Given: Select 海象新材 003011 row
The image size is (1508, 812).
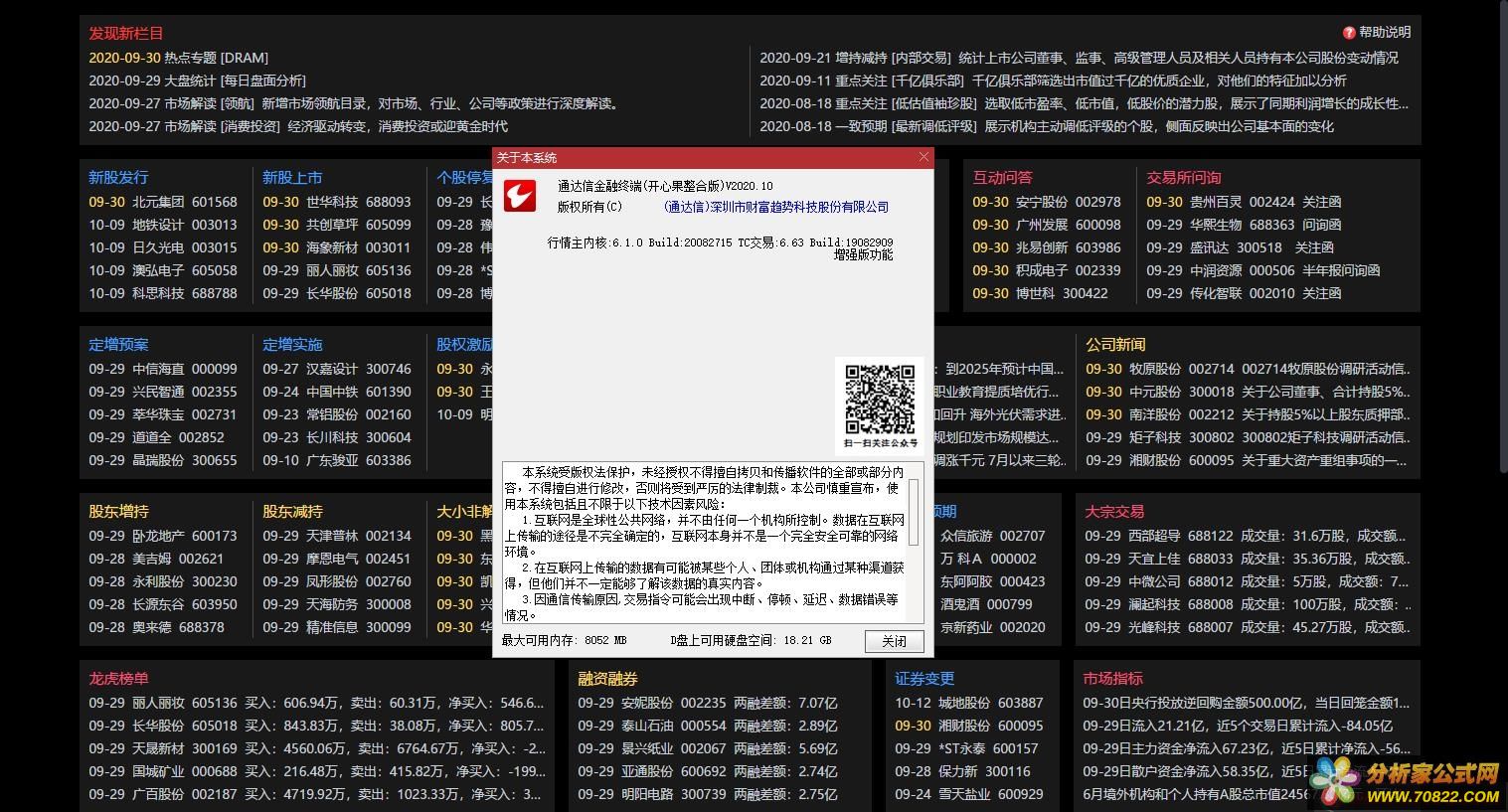Looking at the screenshot, I should (x=337, y=247).
